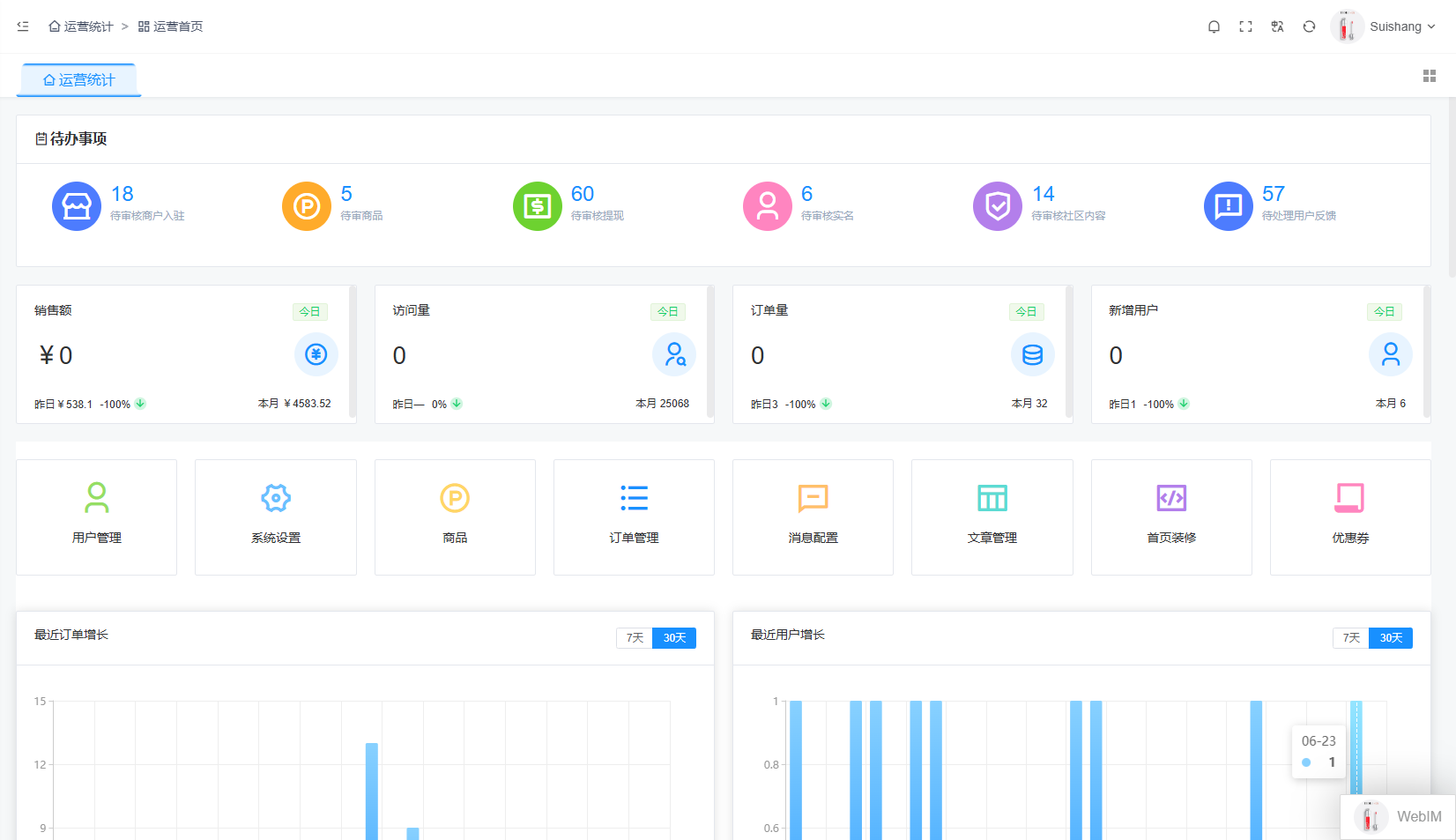Switch to the 运营统计 tab
Image resolution: width=1456 pixels, height=840 pixels.
pos(79,80)
